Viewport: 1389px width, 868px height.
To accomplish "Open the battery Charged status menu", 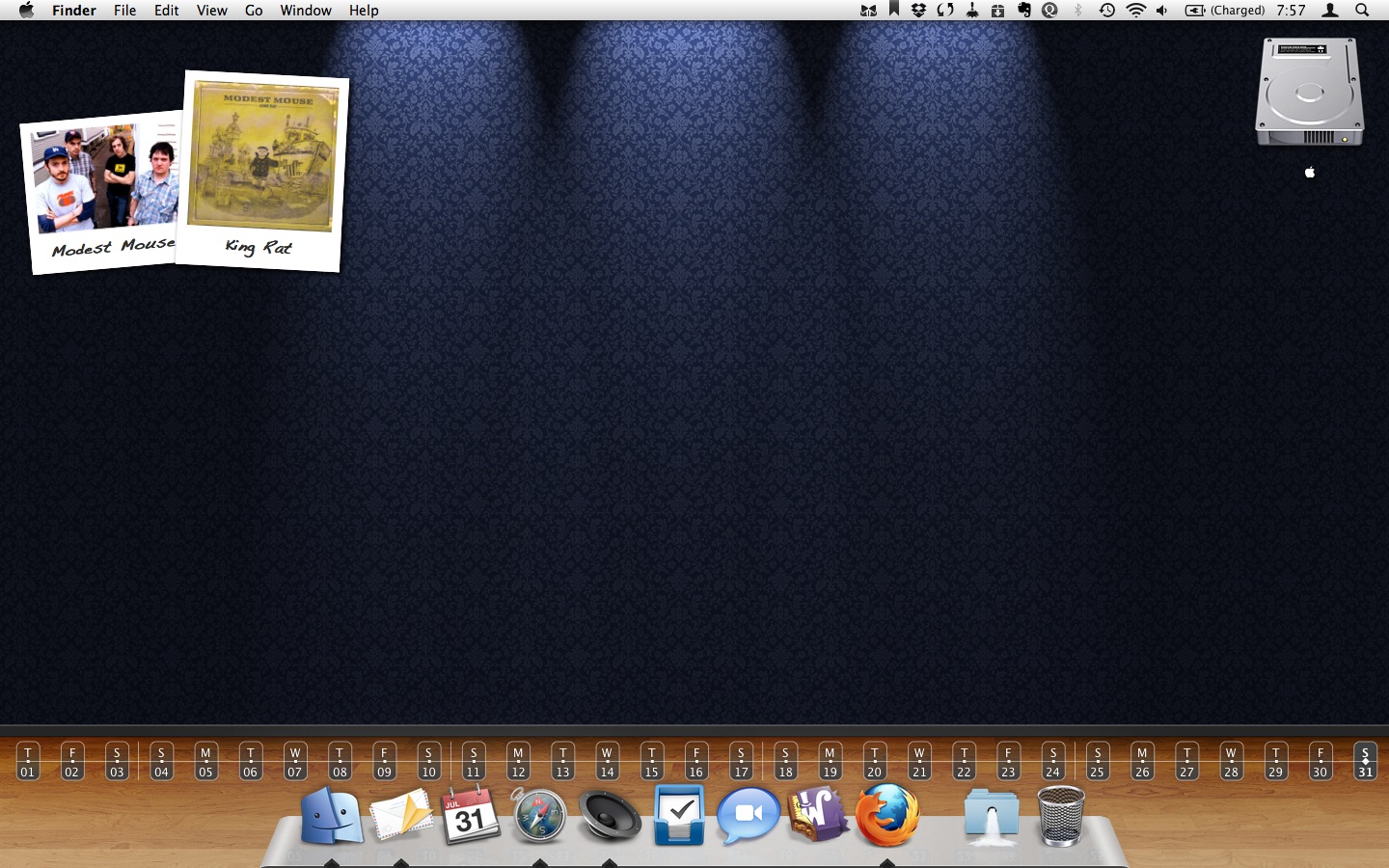I will tap(1225, 11).
